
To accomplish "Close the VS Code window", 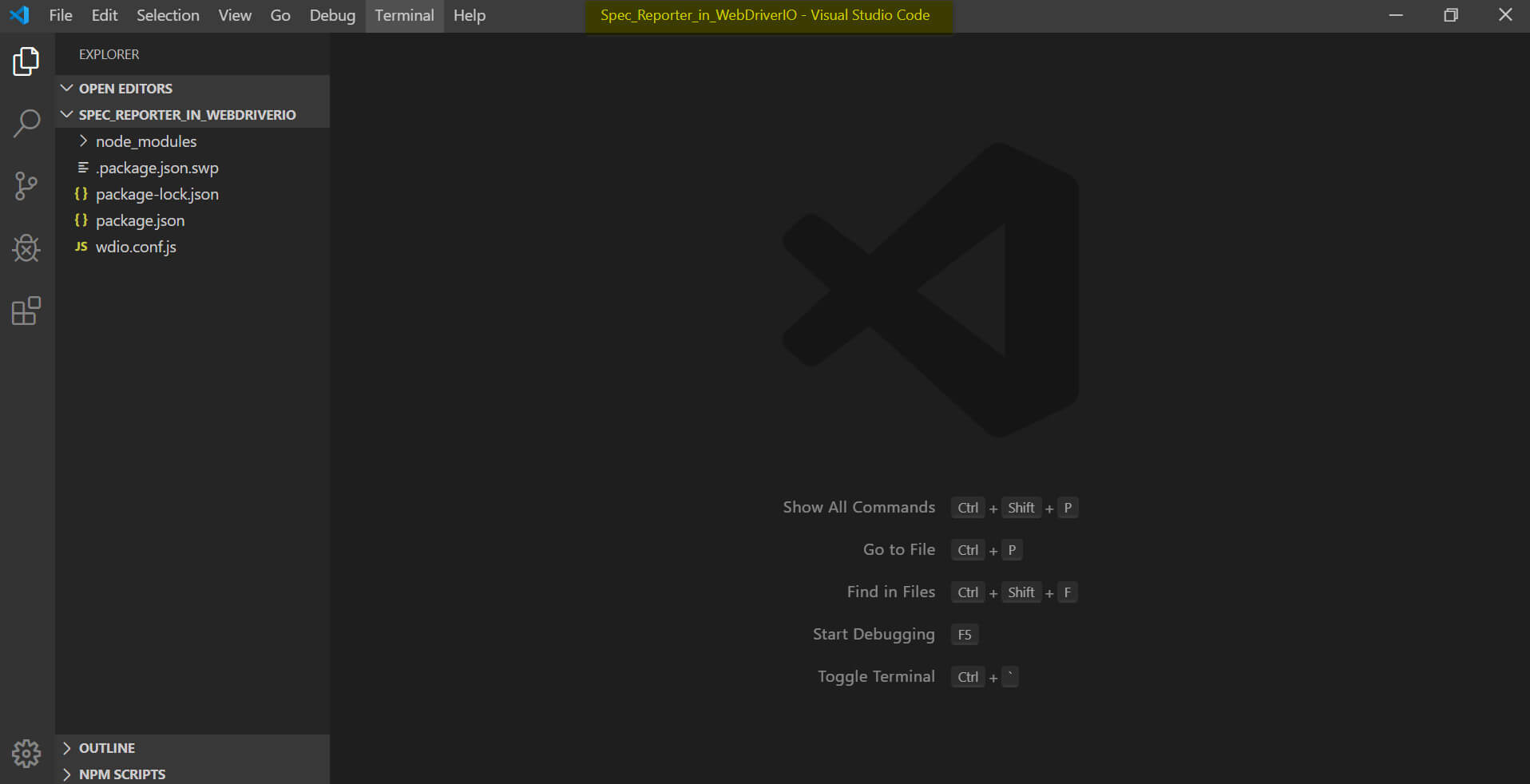I will click(1505, 15).
